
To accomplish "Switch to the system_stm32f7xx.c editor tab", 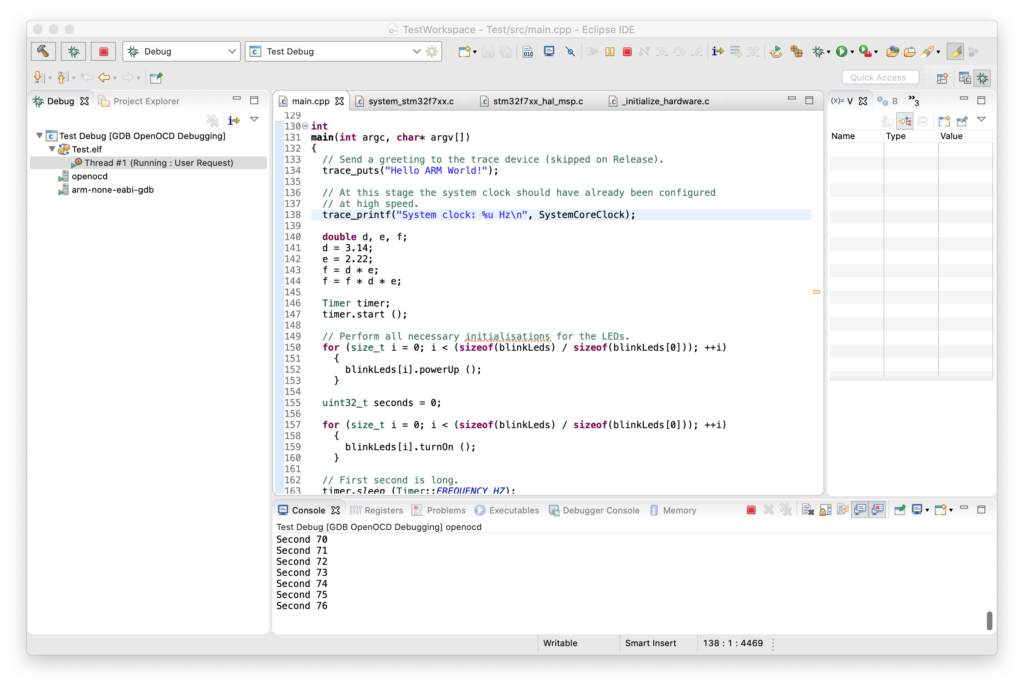I will click(x=410, y=101).
